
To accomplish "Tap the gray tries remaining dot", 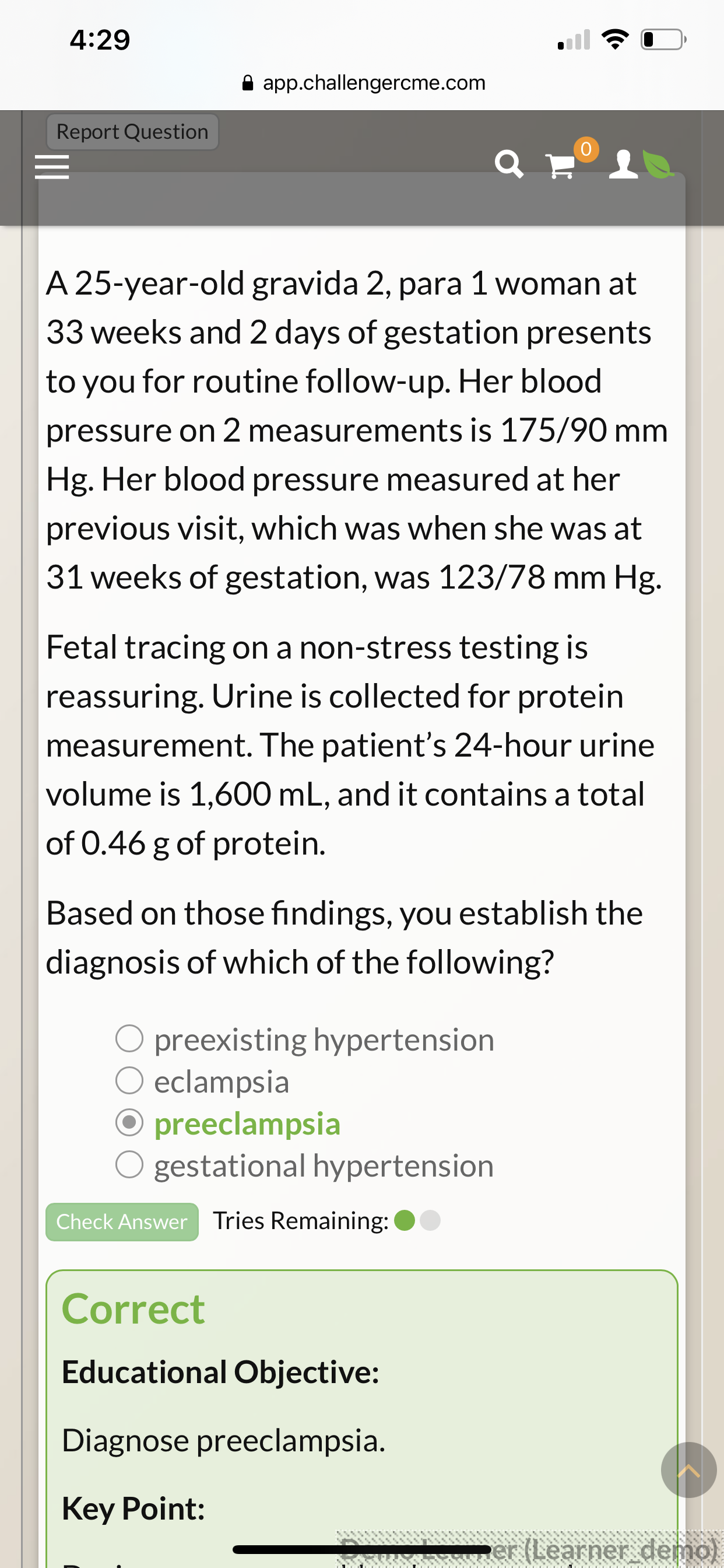I will tap(430, 1220).
